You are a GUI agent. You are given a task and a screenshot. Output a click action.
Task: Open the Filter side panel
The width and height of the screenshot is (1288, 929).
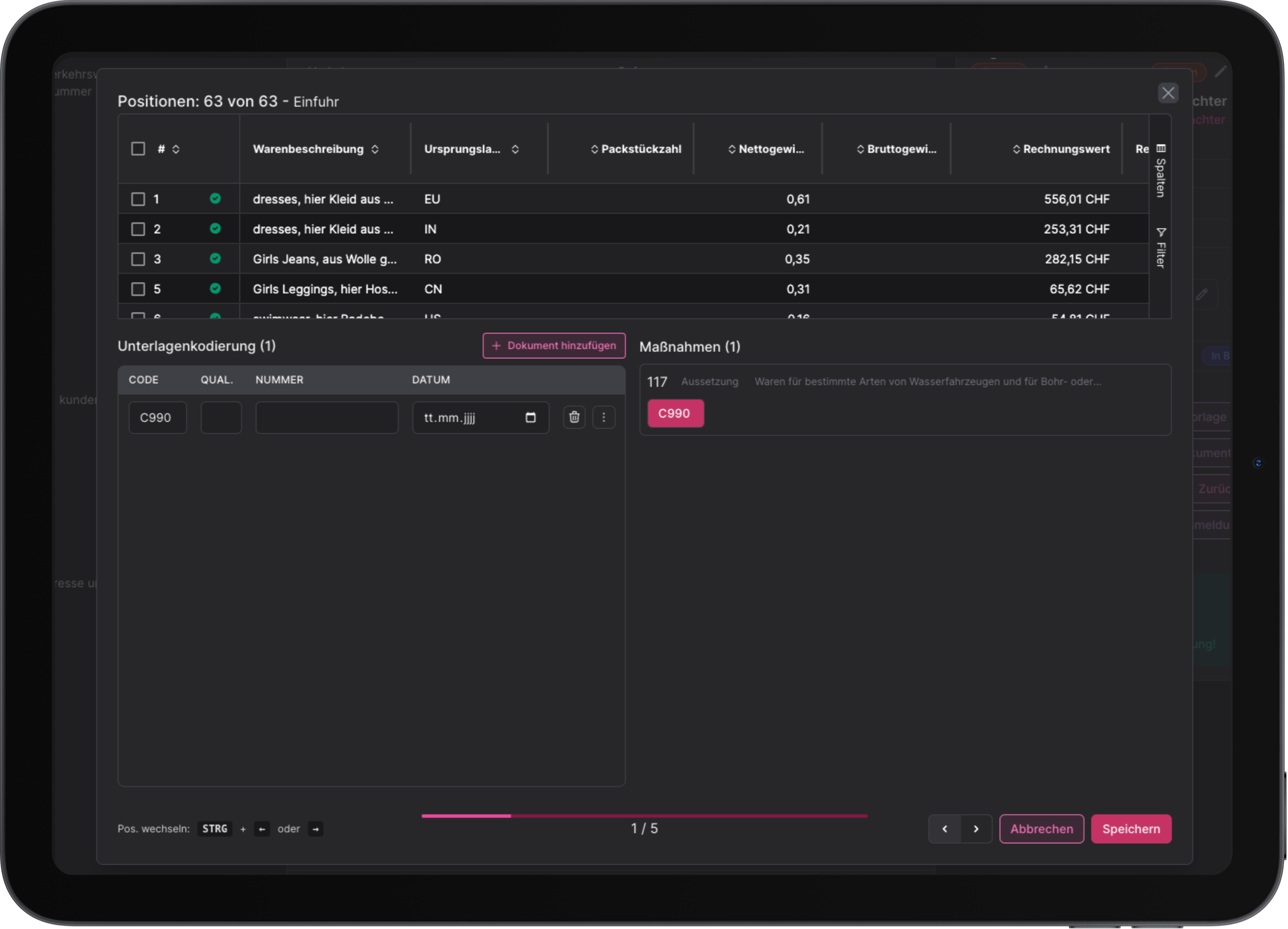pos(1161,248)
